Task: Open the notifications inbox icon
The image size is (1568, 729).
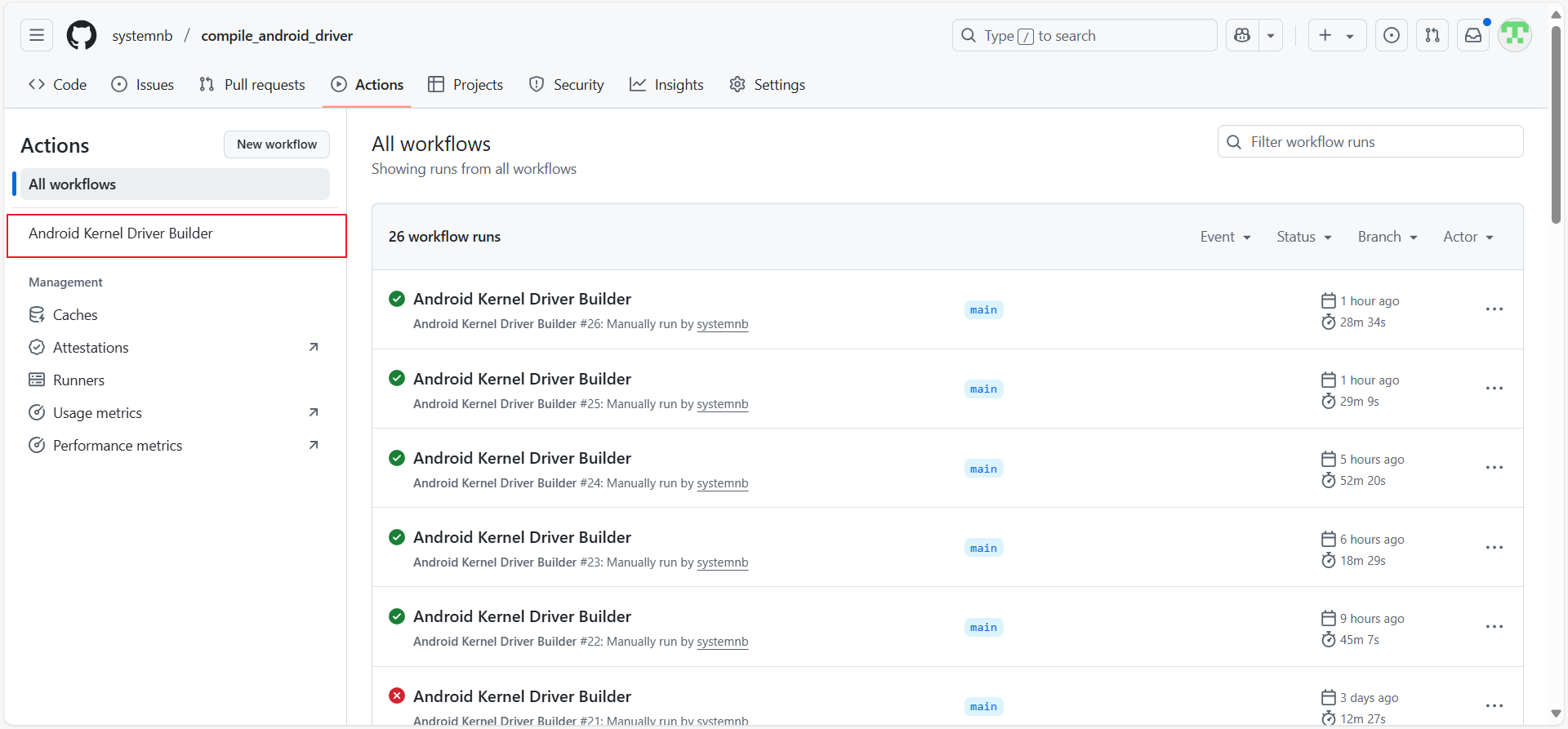Action: coord(1473,35)
